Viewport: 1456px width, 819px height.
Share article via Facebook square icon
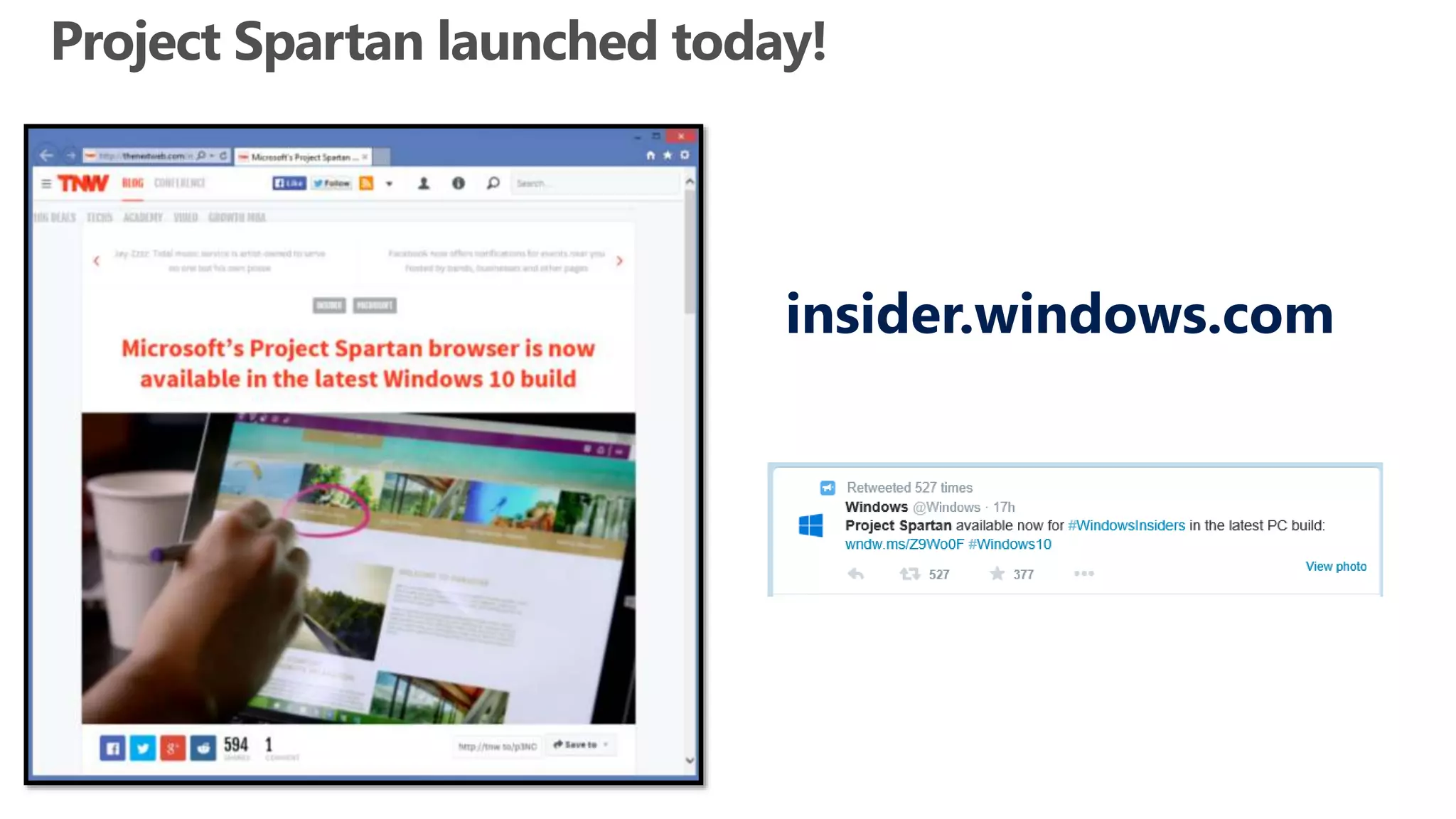(112, 748)
